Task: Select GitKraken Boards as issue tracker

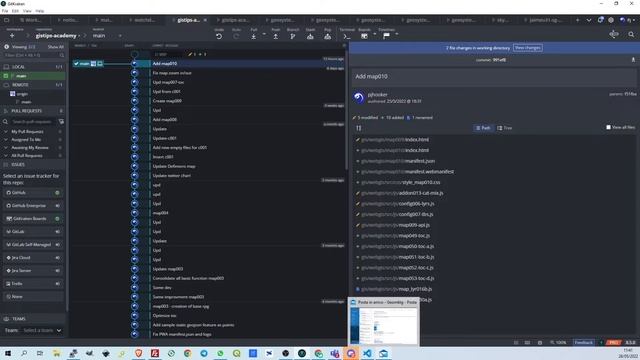Action: (33, 219)
